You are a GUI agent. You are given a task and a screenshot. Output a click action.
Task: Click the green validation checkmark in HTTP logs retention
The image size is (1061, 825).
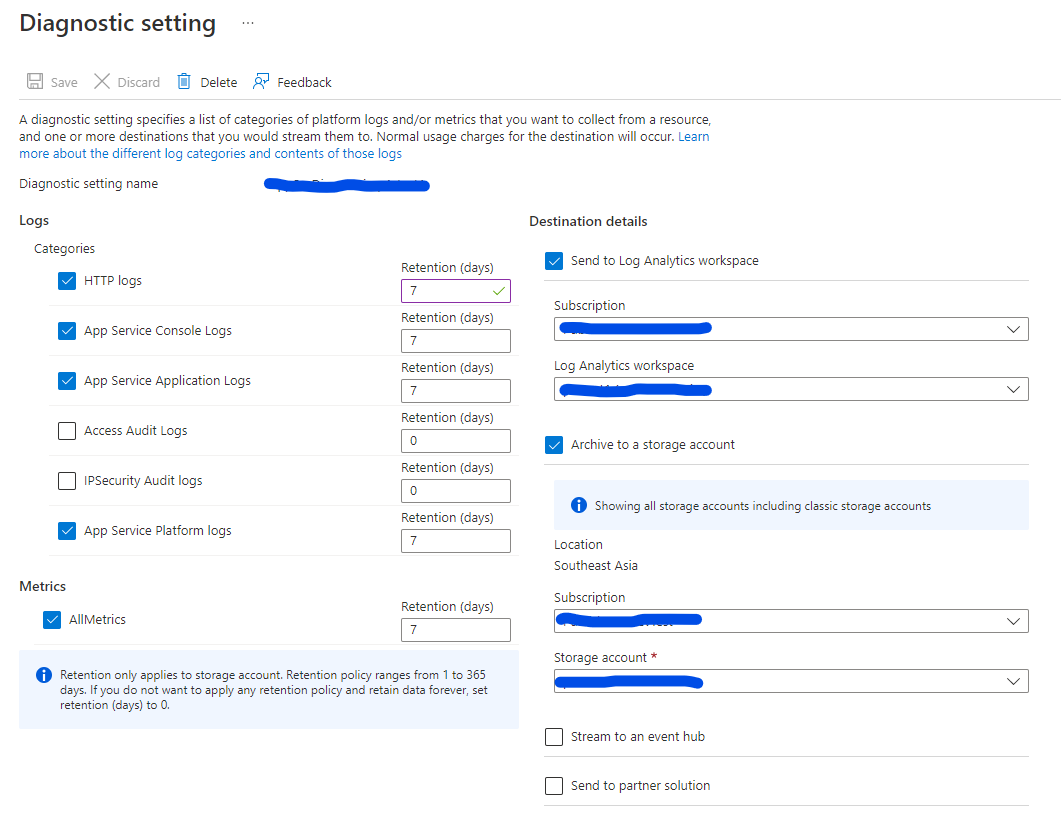(497, 290)
